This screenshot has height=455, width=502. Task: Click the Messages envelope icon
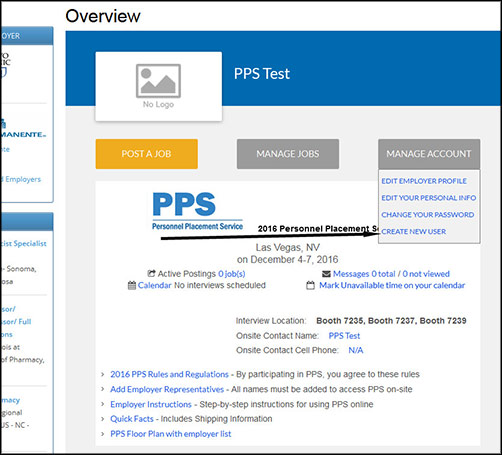(x=326, y=274)
